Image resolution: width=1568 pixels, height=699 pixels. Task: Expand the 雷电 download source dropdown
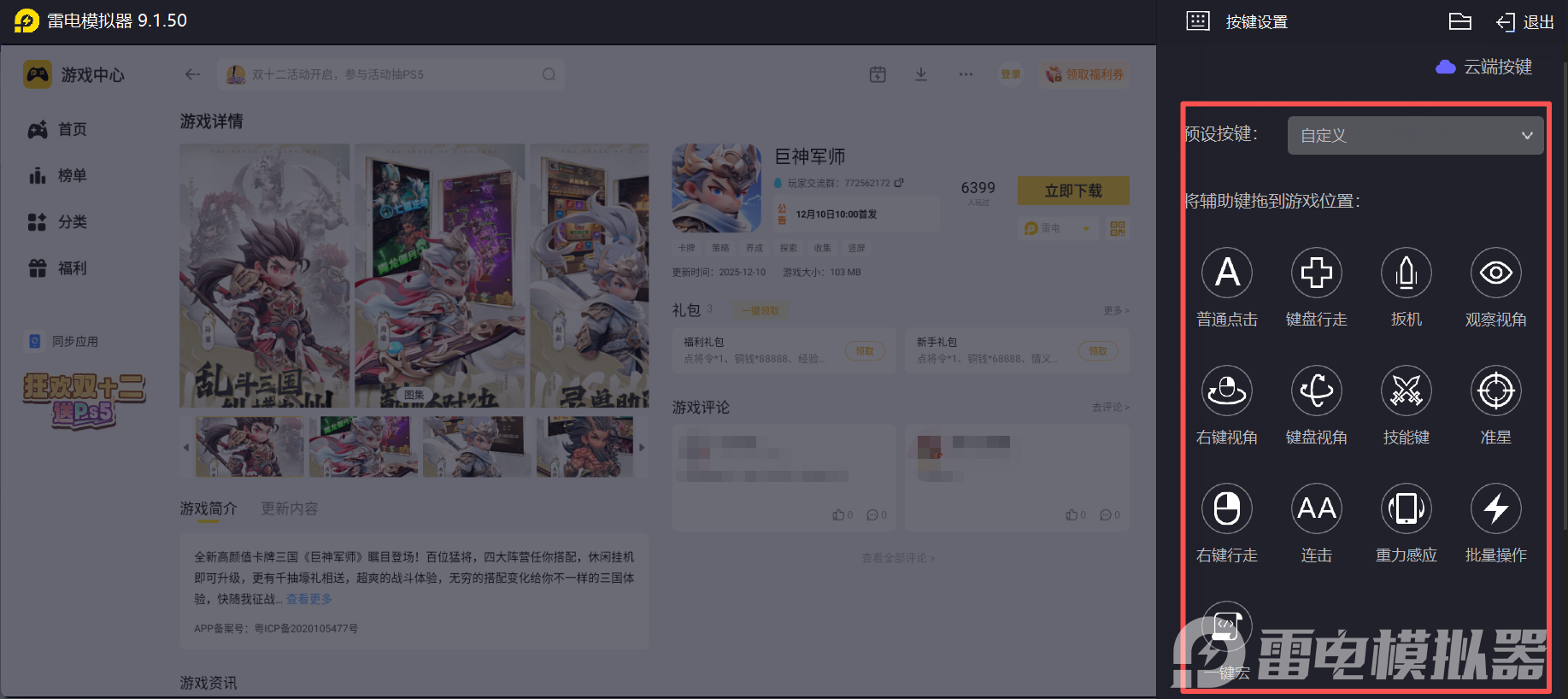pyautogui.click(x=1058, y=228)
